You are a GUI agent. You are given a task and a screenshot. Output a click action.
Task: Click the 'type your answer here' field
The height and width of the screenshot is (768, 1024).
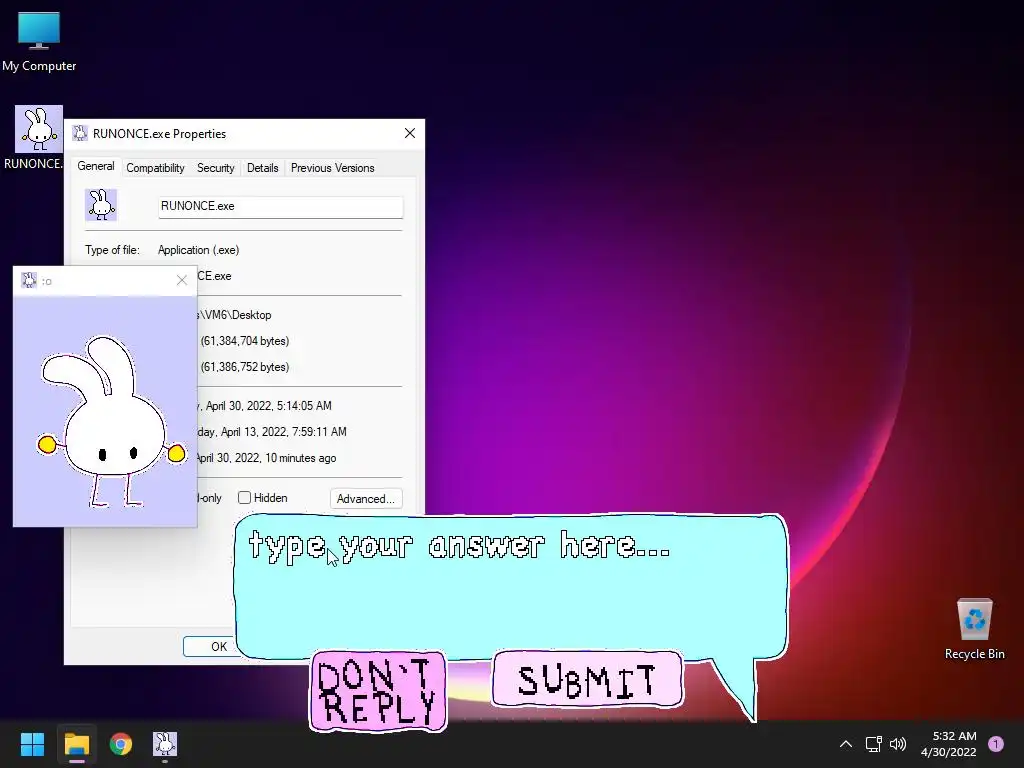[x=511, y=584]
